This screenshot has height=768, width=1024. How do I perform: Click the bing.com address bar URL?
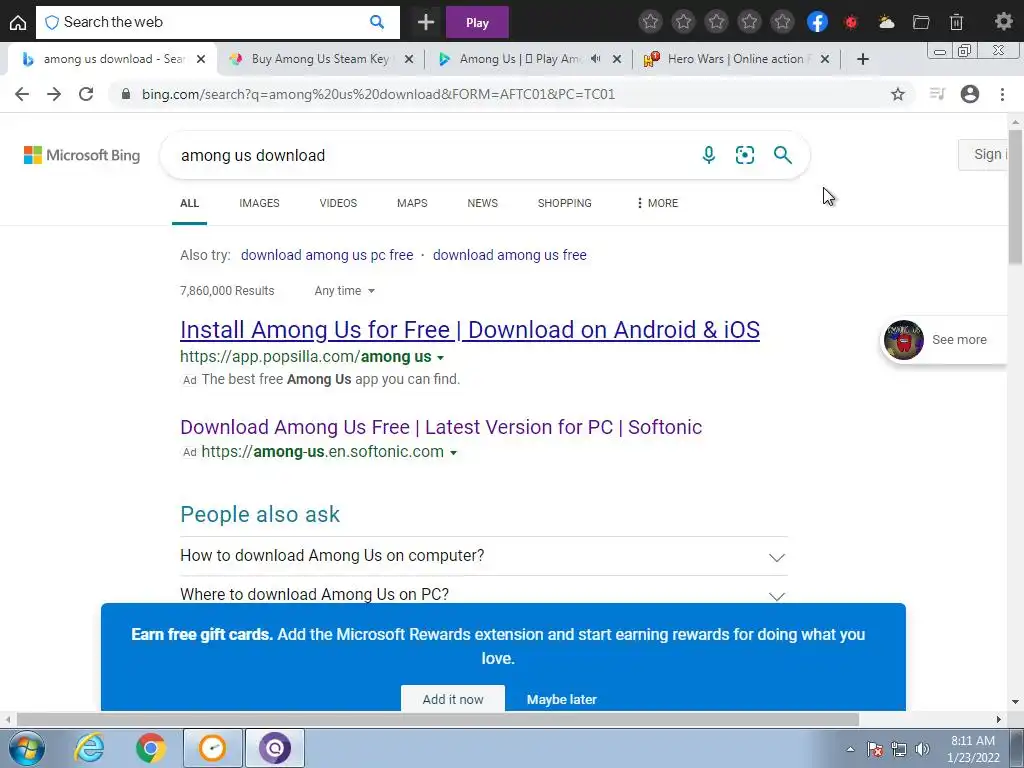pyautogui.click(x=378, y=94)
